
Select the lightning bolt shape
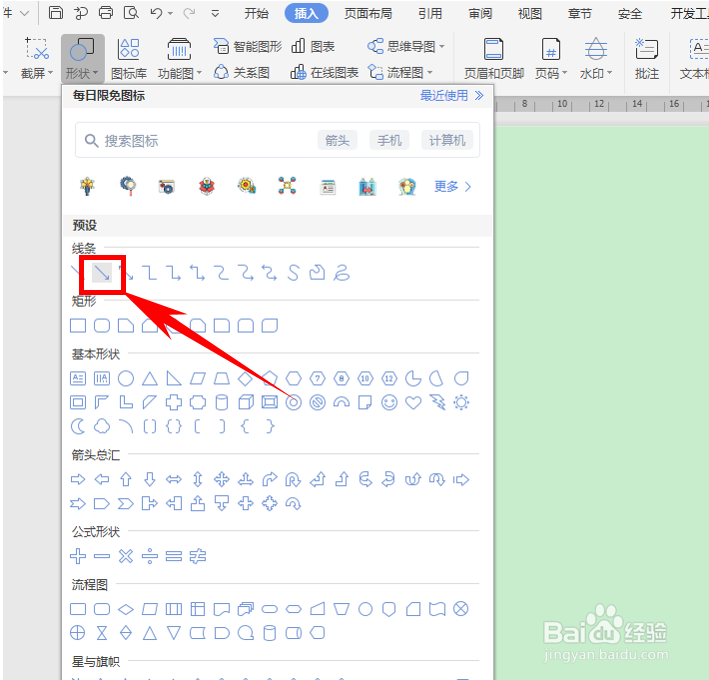tap(437, 402)
